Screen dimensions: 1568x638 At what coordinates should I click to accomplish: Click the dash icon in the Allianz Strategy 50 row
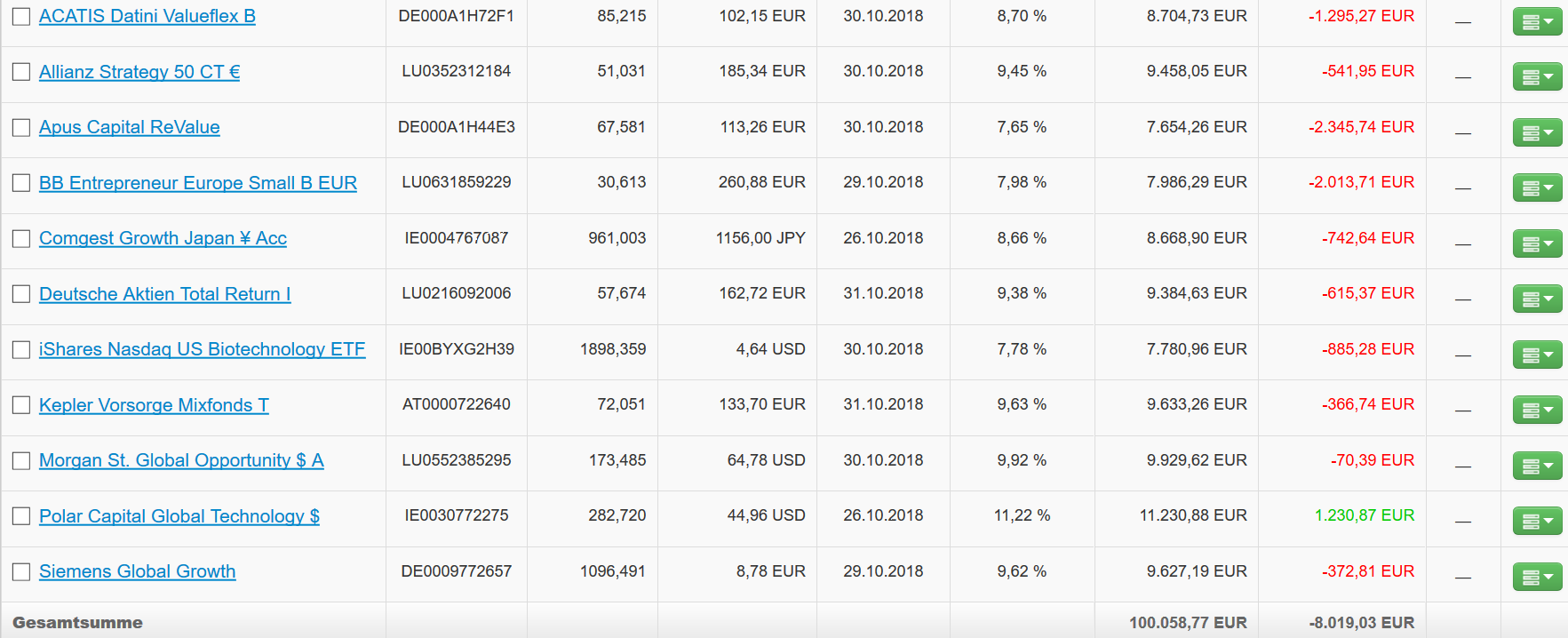(x=1463, y=77)
